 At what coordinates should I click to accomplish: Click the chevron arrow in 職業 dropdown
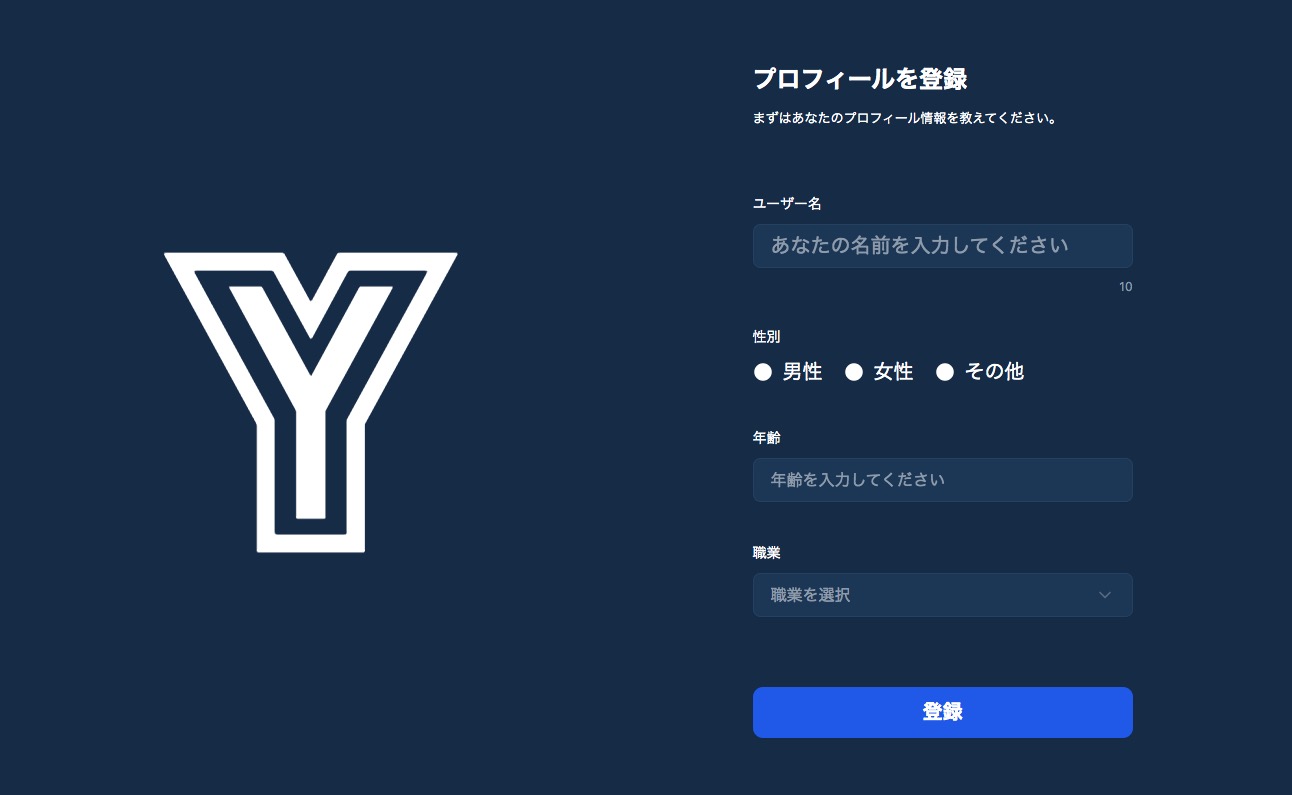1105,595
